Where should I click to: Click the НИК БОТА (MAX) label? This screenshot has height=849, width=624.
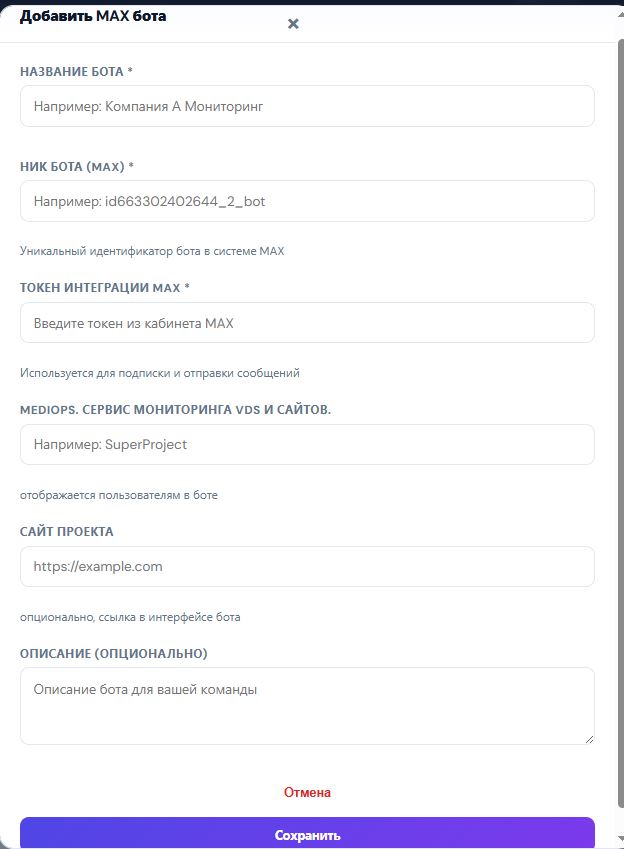[x=77, y=167]
